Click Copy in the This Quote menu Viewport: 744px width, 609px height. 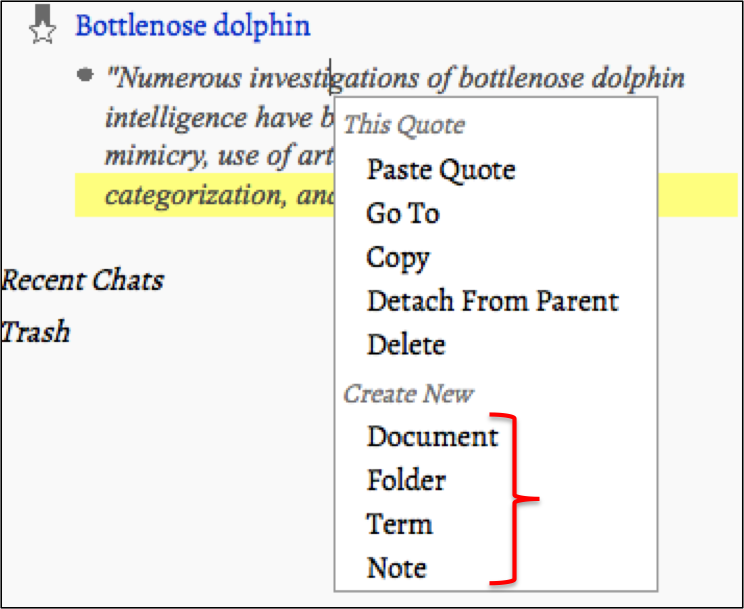(x=397, y=257)
